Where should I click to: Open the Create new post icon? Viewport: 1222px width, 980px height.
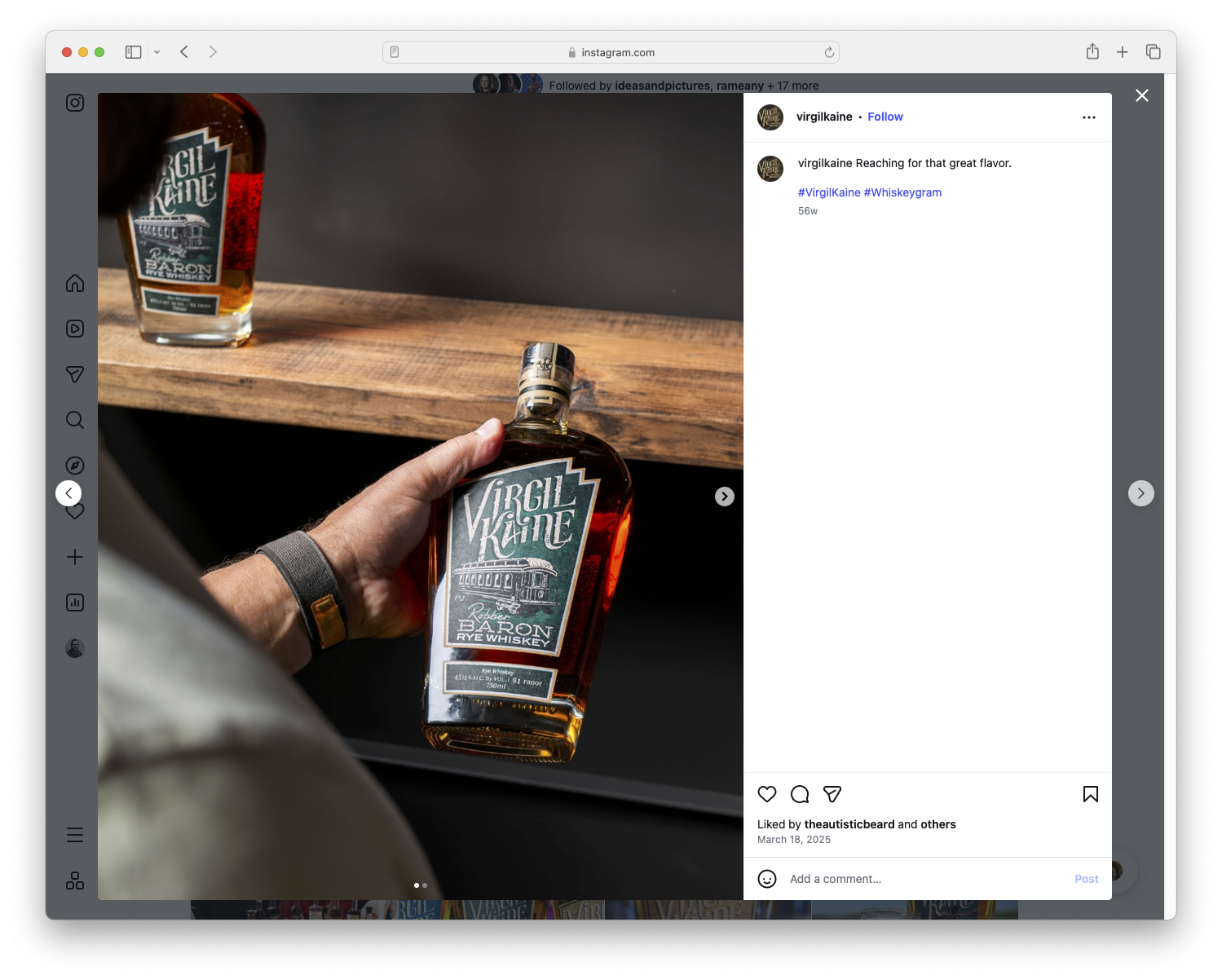coord(74,557)
